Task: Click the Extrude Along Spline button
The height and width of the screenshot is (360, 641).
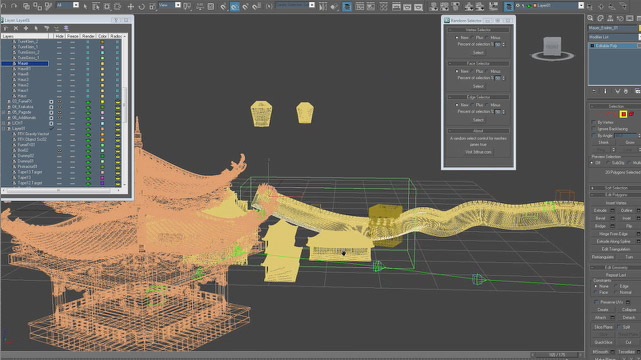Action: 615,241
